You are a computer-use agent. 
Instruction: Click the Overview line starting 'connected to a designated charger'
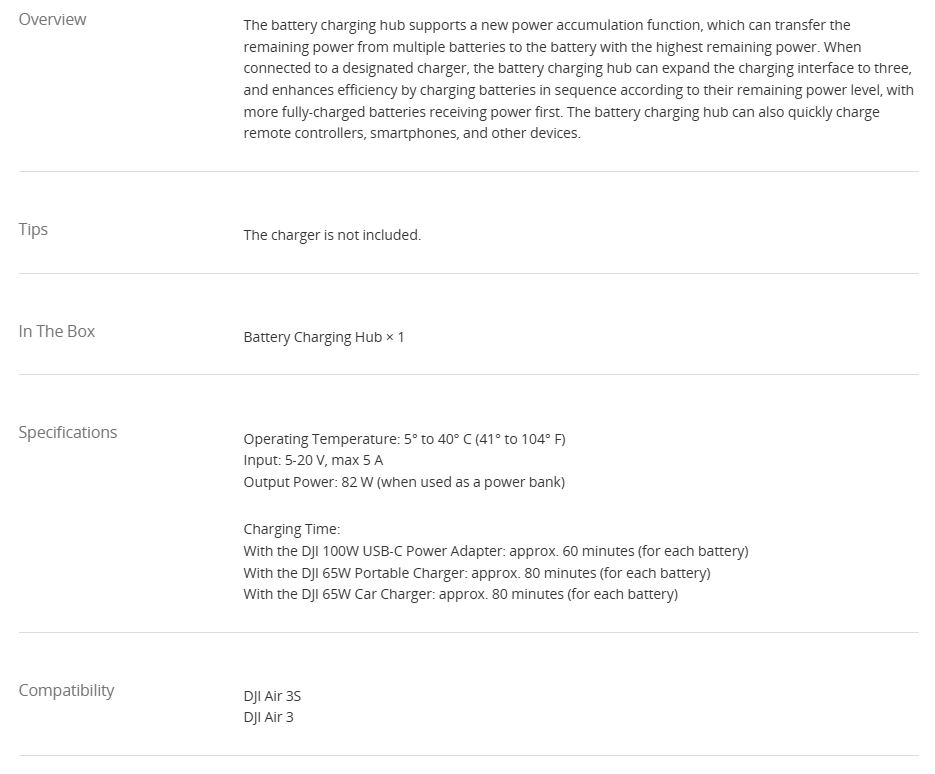click(x=577, y=68)
